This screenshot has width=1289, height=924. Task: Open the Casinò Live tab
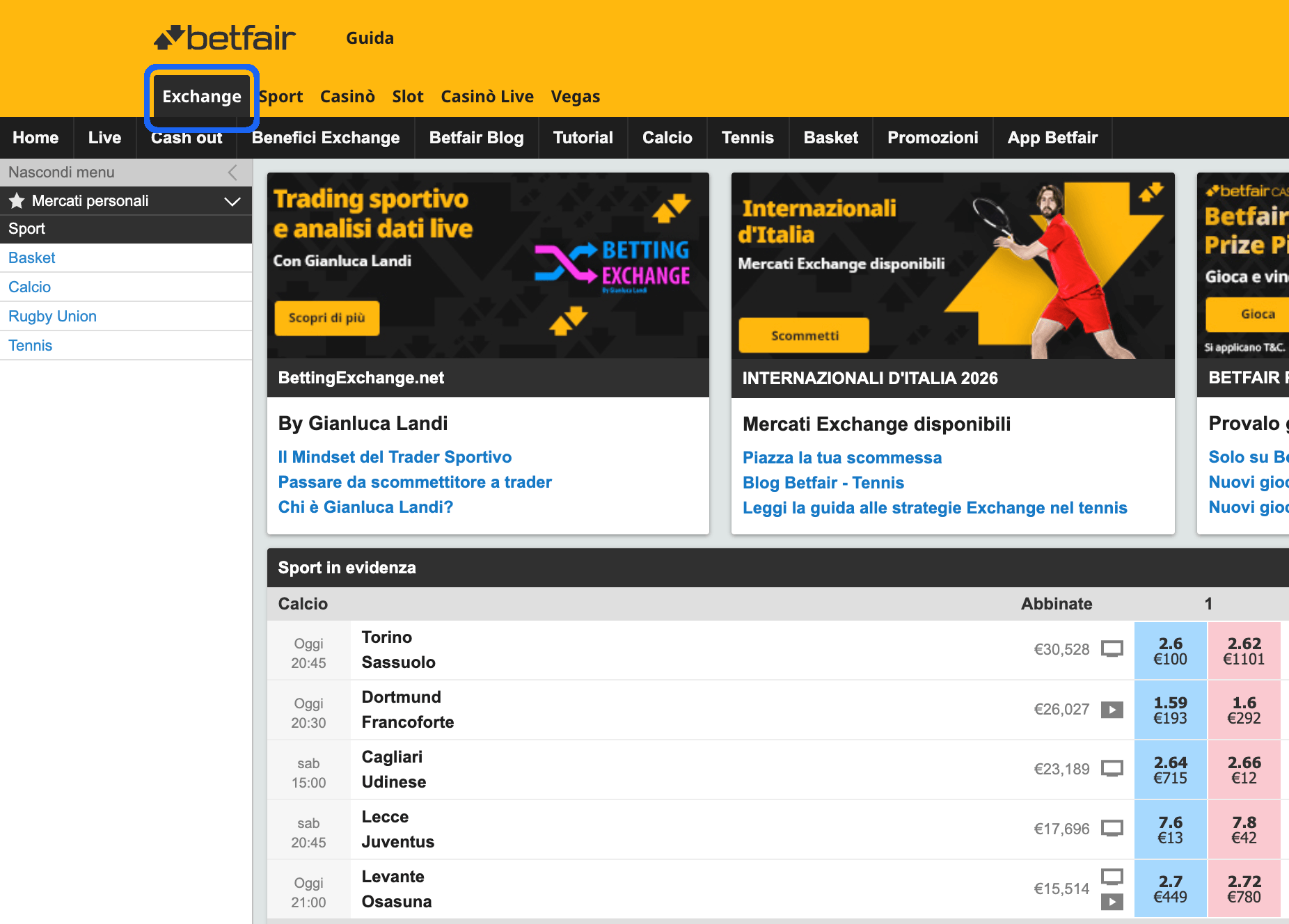coord(487,97)
